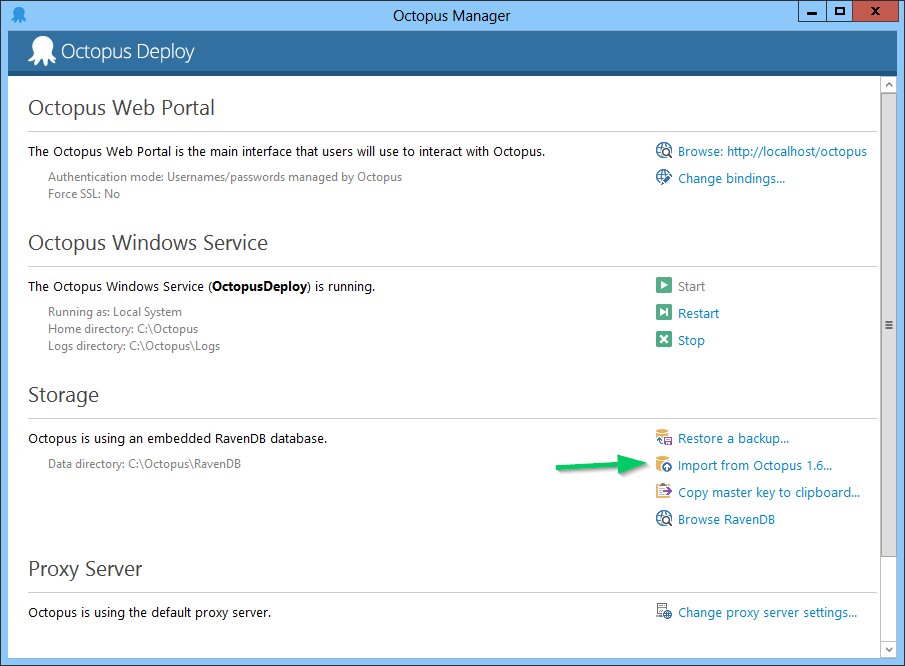Image resolution: width=905 pixels, height=666 pixels.
Task: Open Browse: http://localhost/octopus link
Action: [772, 151]
